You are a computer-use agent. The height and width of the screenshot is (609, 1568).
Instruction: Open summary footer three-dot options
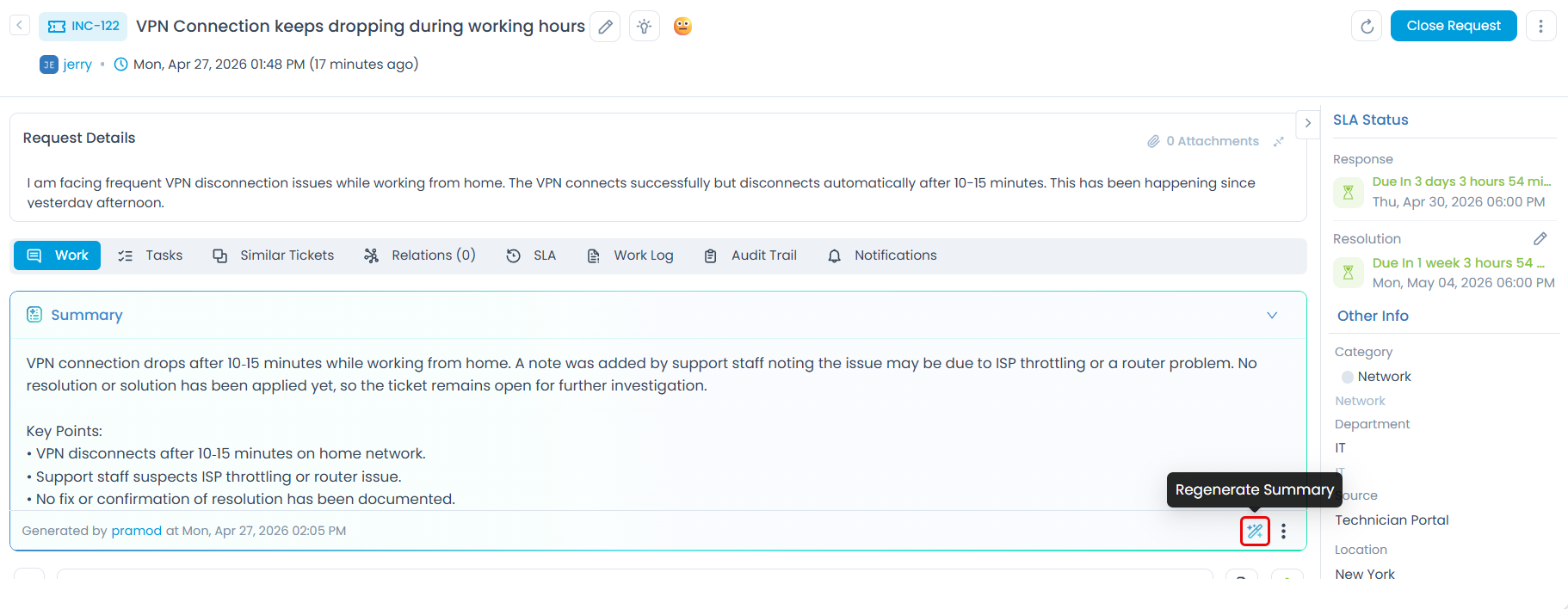point(1283,532)
